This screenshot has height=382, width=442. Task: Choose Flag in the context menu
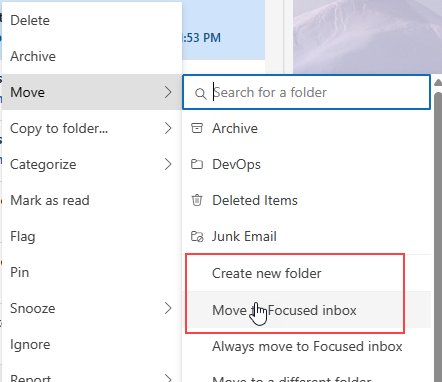92,236
